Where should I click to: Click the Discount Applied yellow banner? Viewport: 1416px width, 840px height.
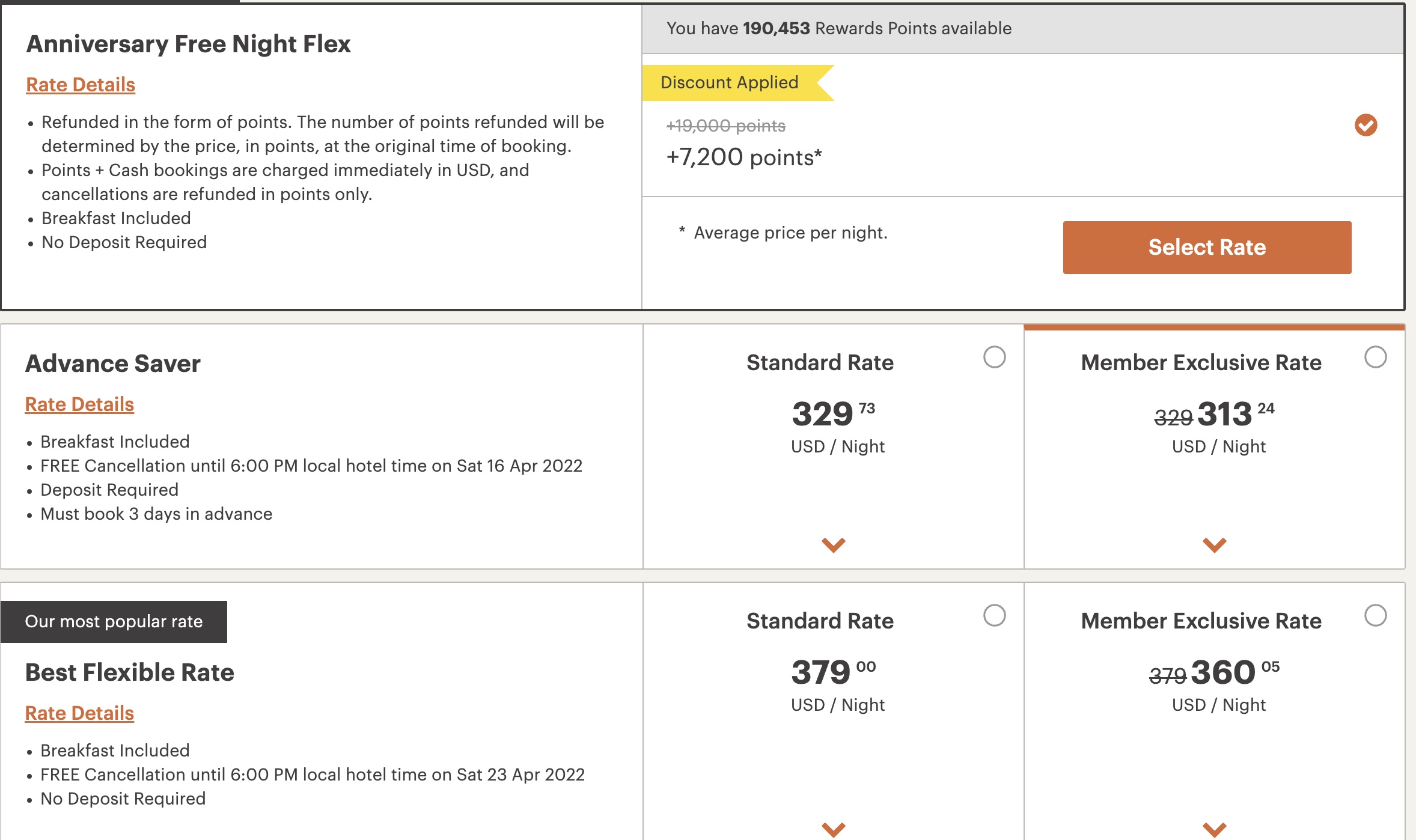[x=730, y=82]
